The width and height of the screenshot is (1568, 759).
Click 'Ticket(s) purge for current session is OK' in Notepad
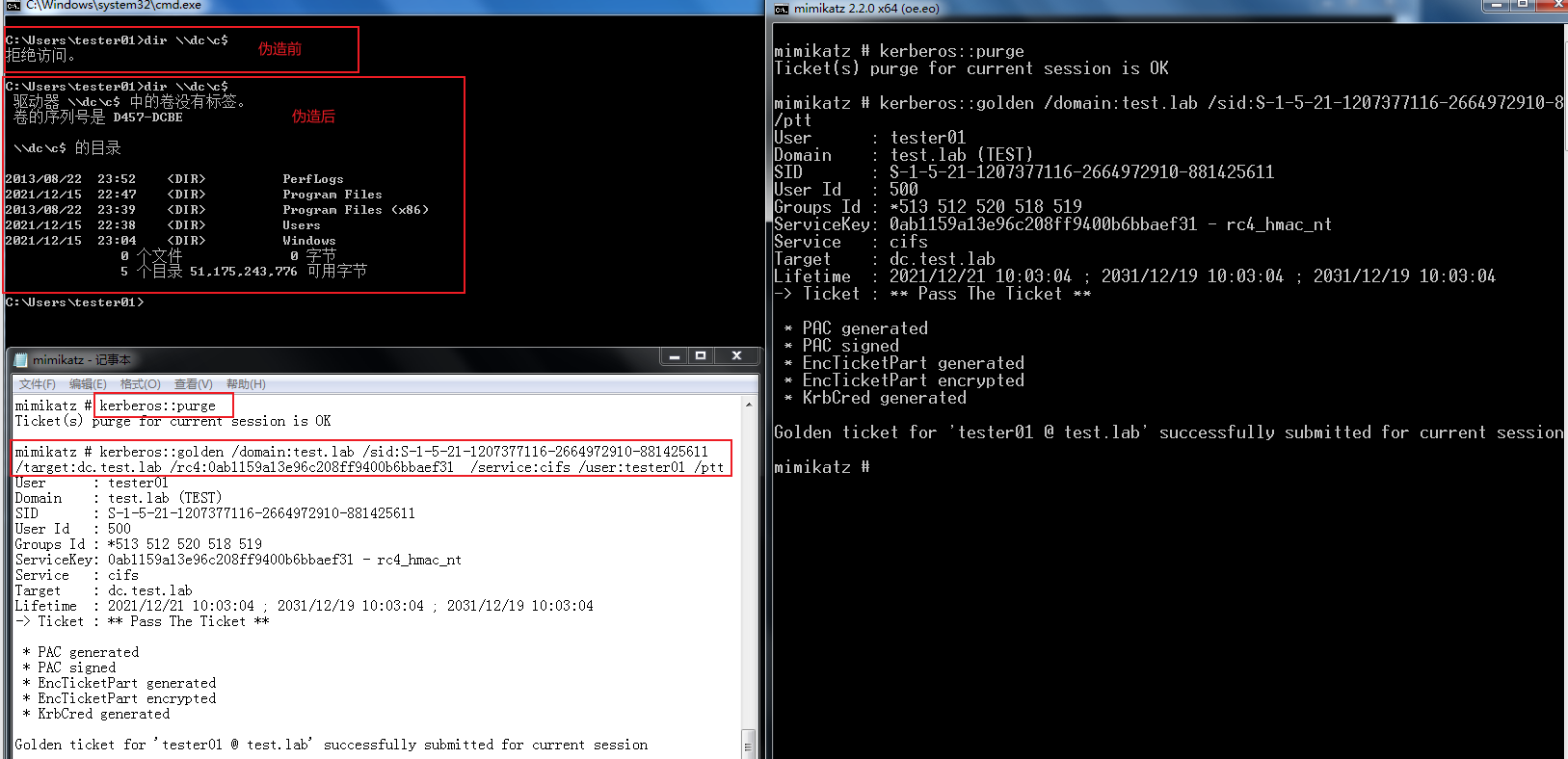coord(173,421)
